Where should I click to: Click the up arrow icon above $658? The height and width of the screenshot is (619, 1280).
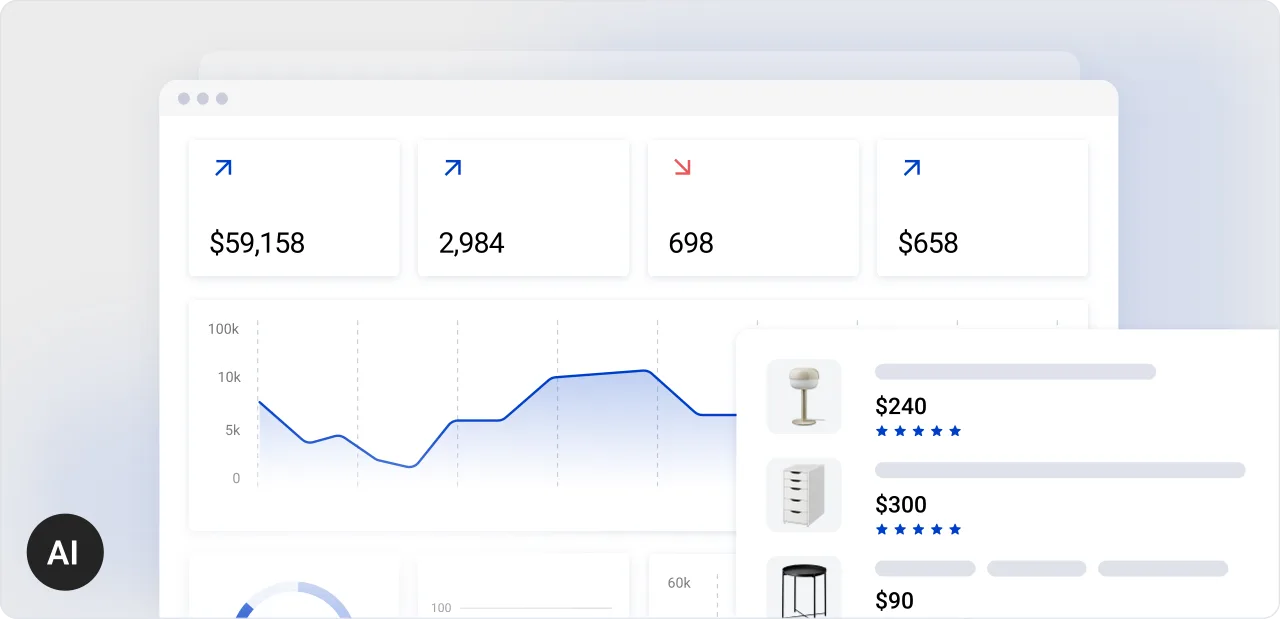coord(911,168)
